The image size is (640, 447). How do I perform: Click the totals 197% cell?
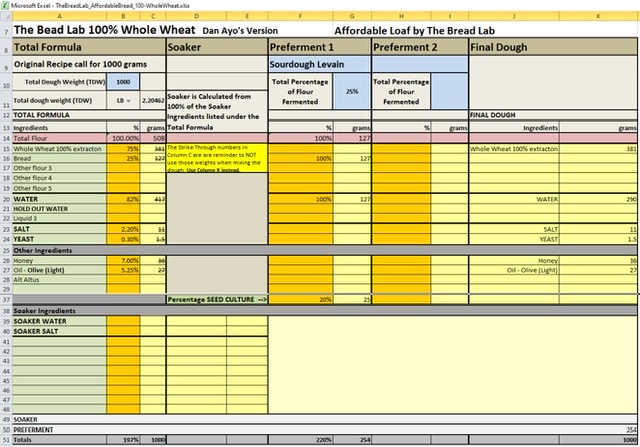(x=123, y=440)
